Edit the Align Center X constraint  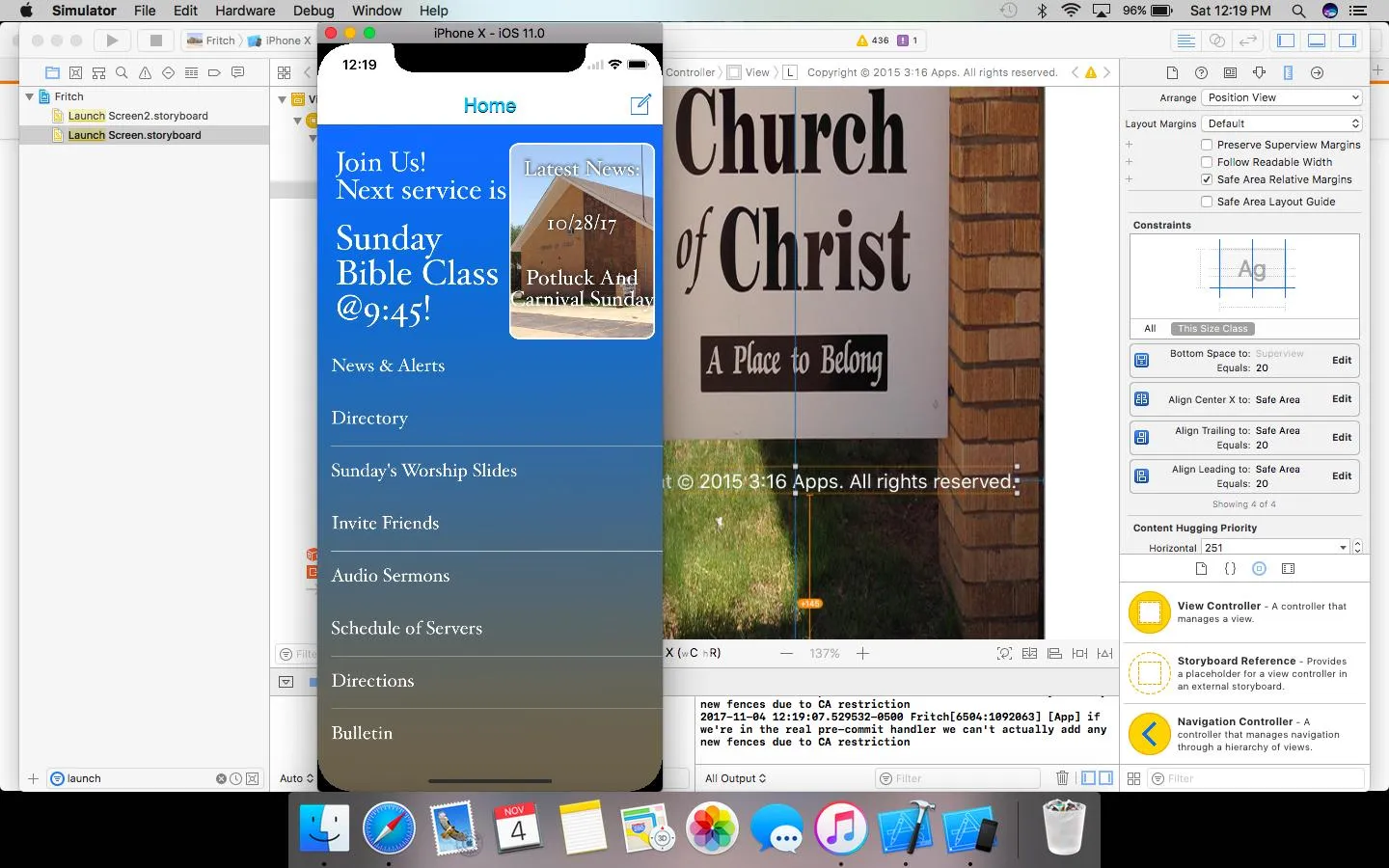(x=1342, y=398)
